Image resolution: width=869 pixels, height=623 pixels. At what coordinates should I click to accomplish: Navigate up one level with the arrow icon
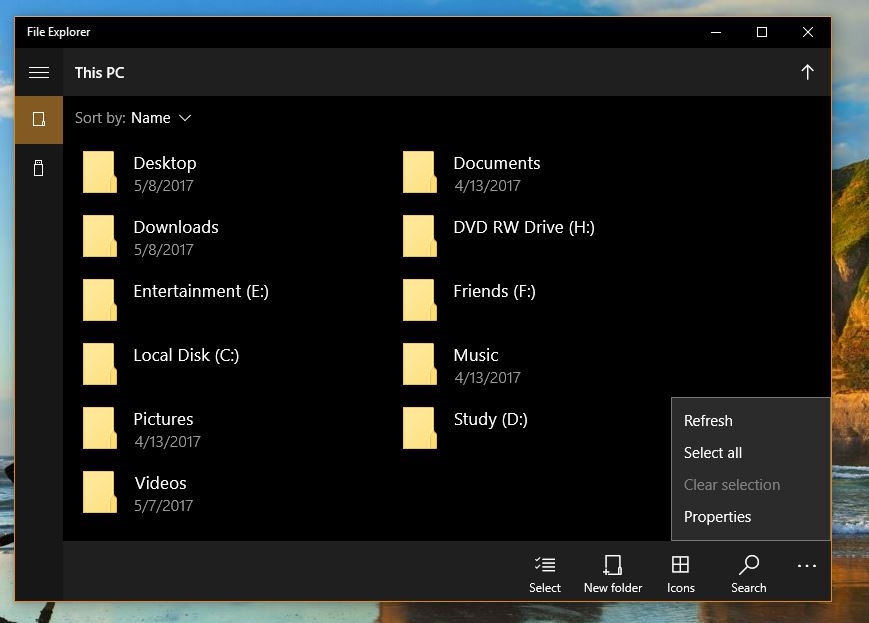point(807,72)
